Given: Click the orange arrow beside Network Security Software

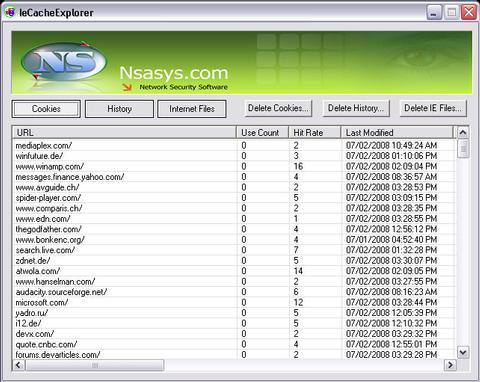Looking at the screenshot, I should 127,87.
